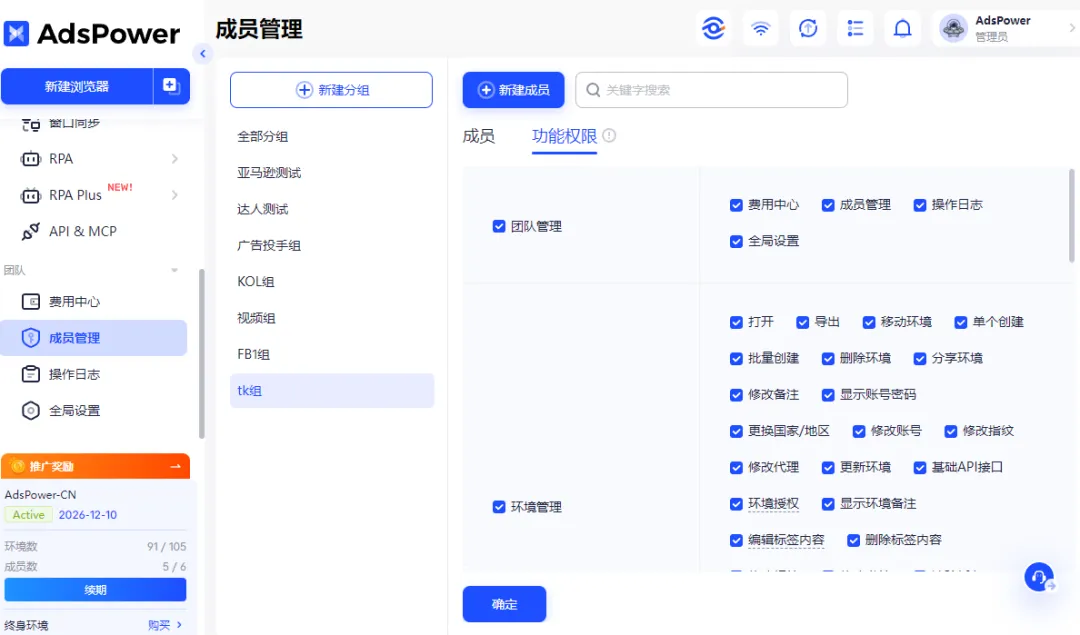This screenshot has width=1080, height=635.
Task: Expand the RPA submenu chevron
Action: coord(175,159)
